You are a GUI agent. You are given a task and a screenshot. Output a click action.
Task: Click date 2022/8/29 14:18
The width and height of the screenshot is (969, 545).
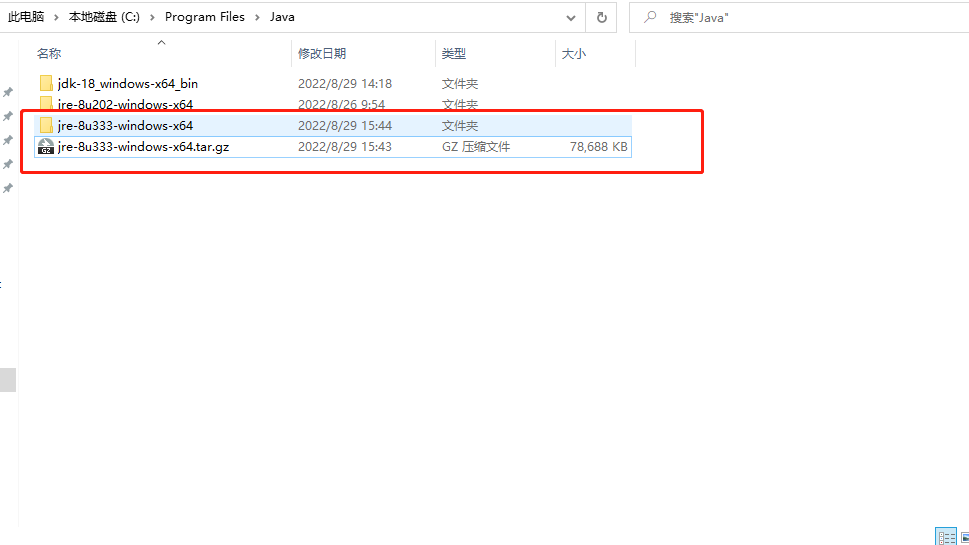[345, 83]
